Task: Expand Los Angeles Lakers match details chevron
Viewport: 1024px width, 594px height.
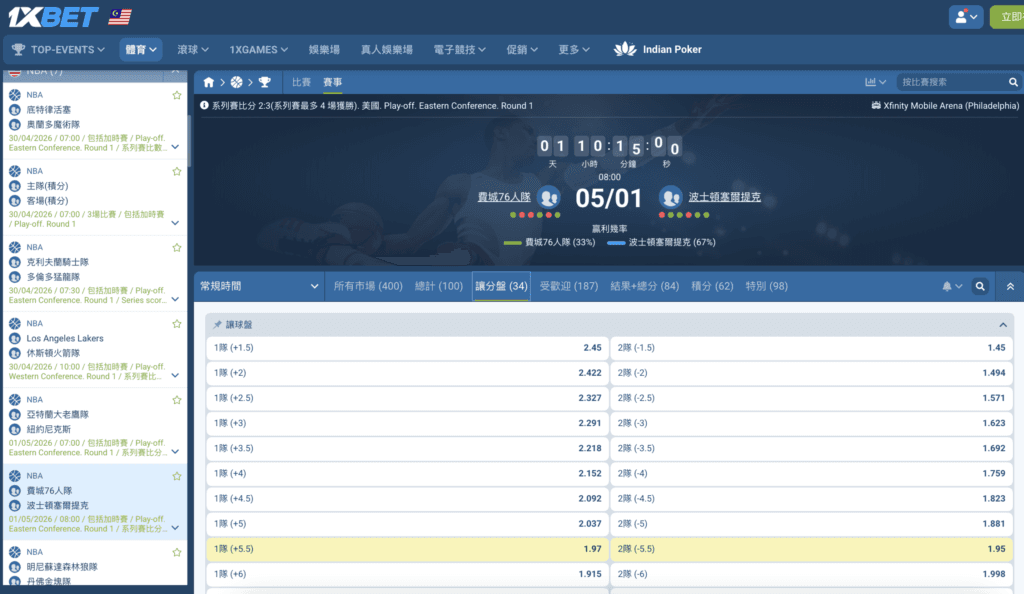Action: [x=175, y=376]
